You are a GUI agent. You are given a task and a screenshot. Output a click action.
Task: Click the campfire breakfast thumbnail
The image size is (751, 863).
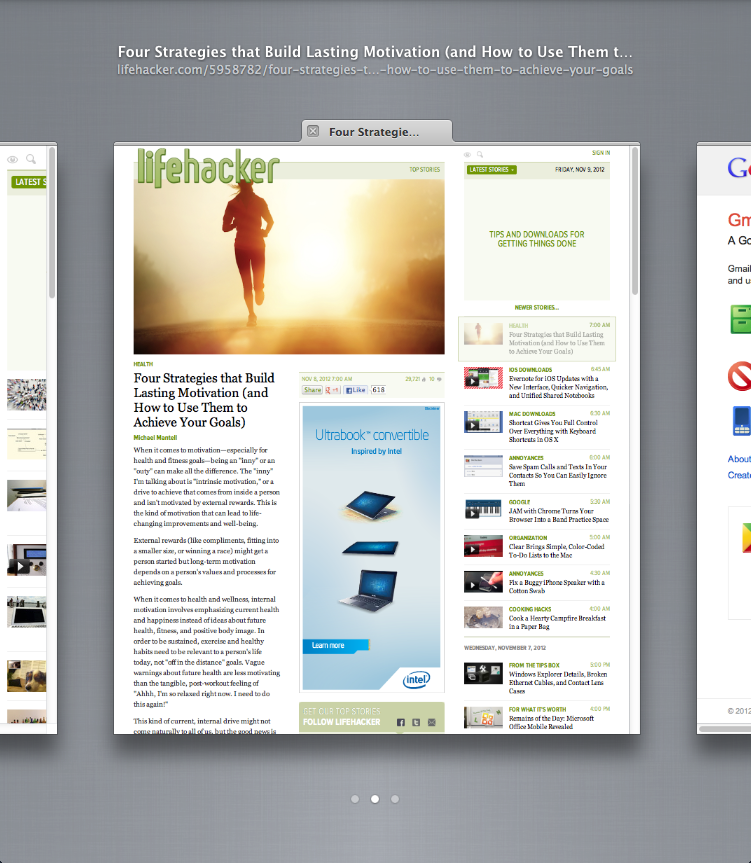click(483, 617)
